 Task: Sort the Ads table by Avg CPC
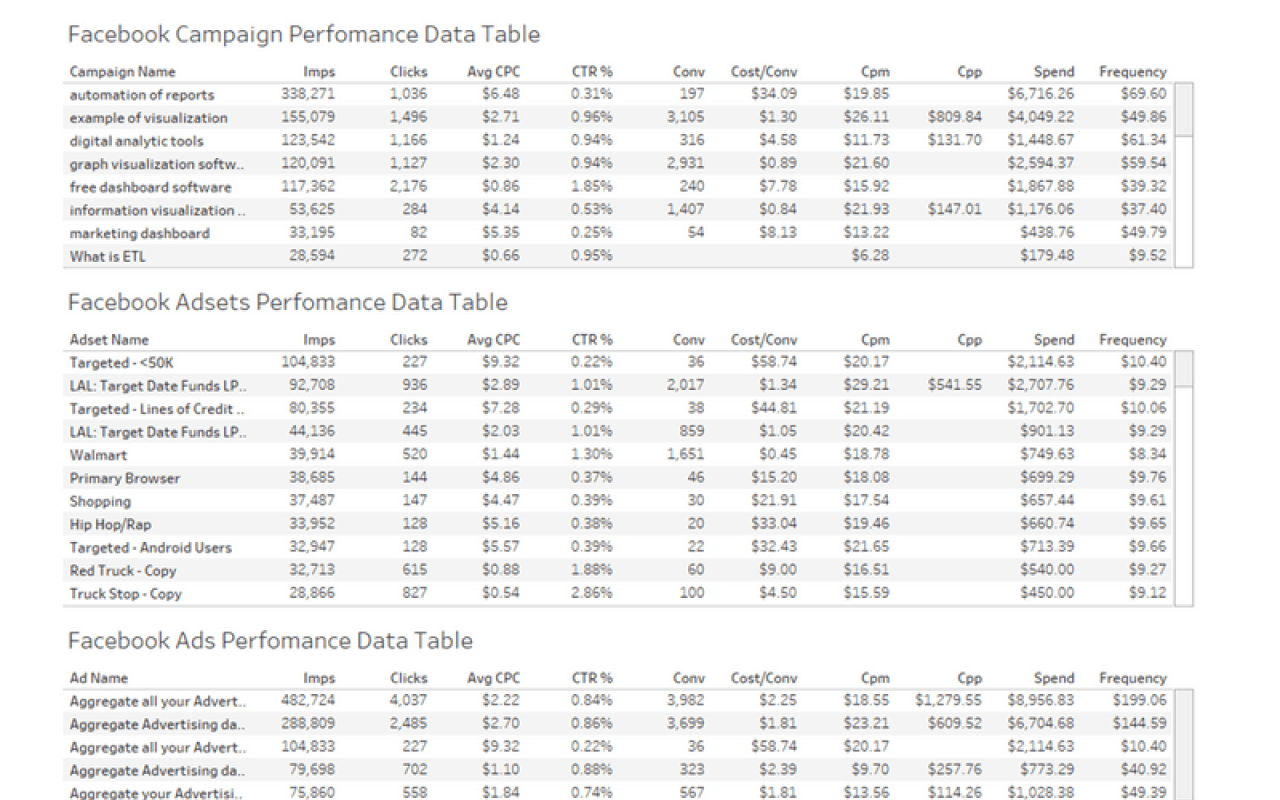pos(492,677)
